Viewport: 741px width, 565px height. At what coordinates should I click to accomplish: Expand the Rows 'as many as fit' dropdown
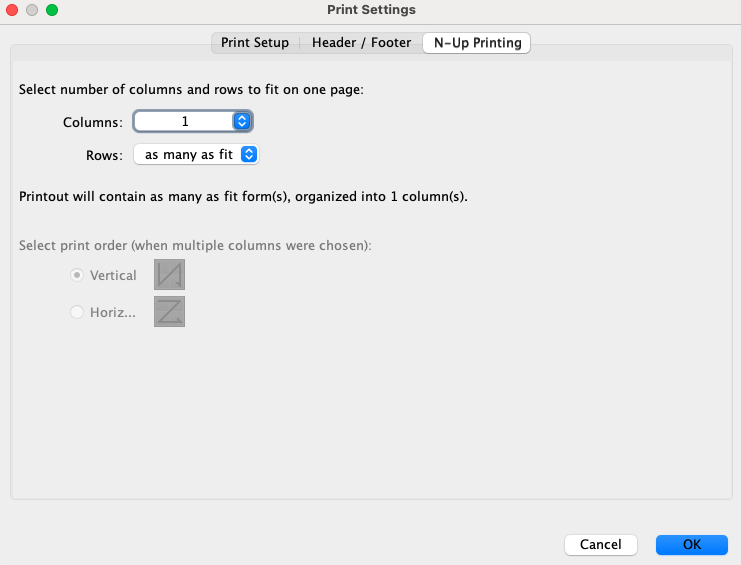coord(196,155)
